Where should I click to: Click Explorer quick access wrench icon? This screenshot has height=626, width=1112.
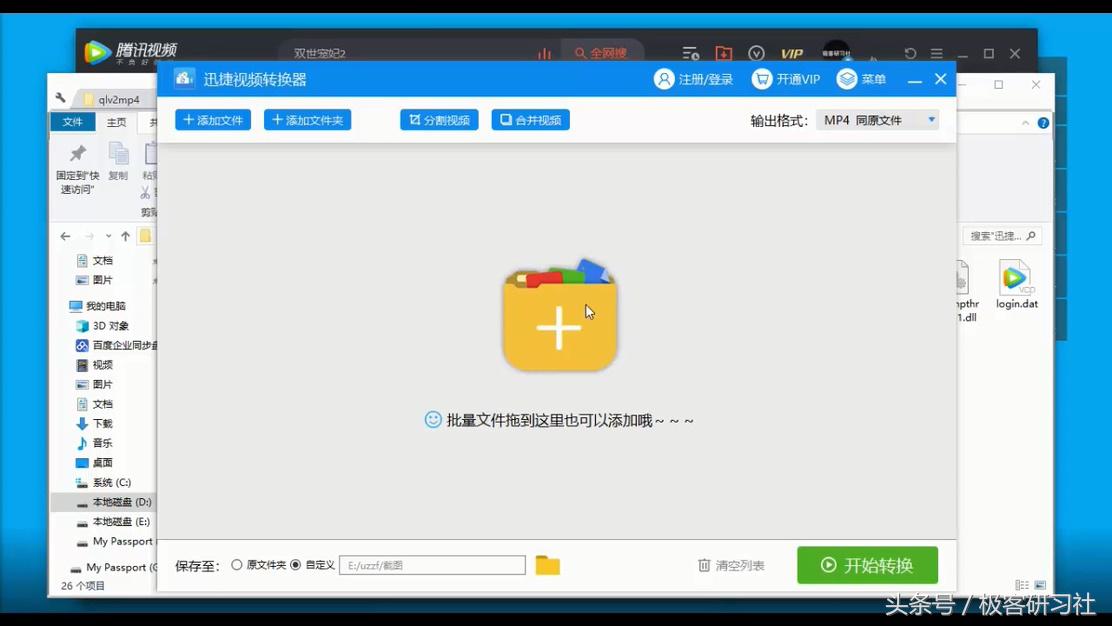(61, 98)
